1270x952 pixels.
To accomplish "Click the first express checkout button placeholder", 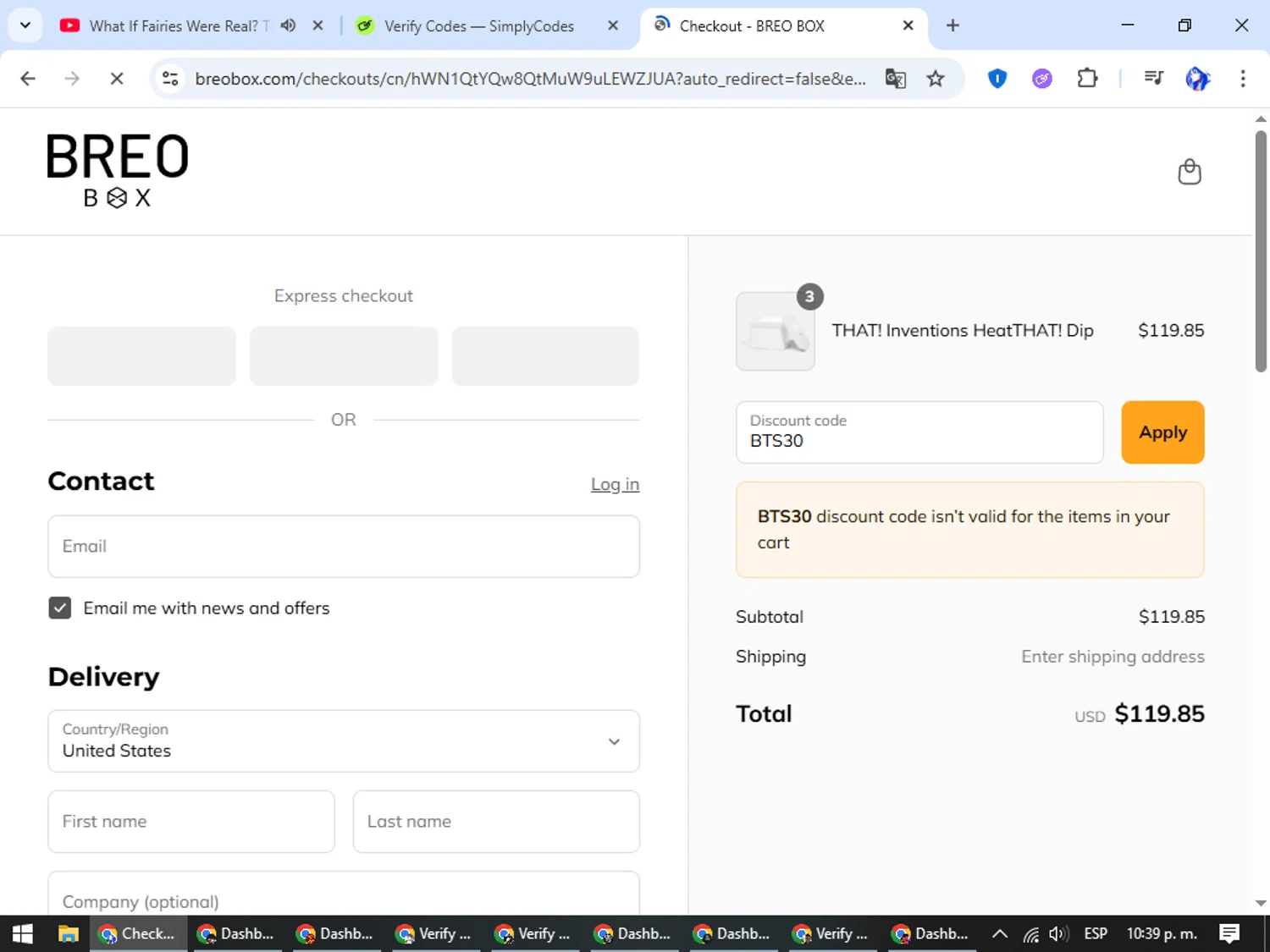I will tap(141, 356).
